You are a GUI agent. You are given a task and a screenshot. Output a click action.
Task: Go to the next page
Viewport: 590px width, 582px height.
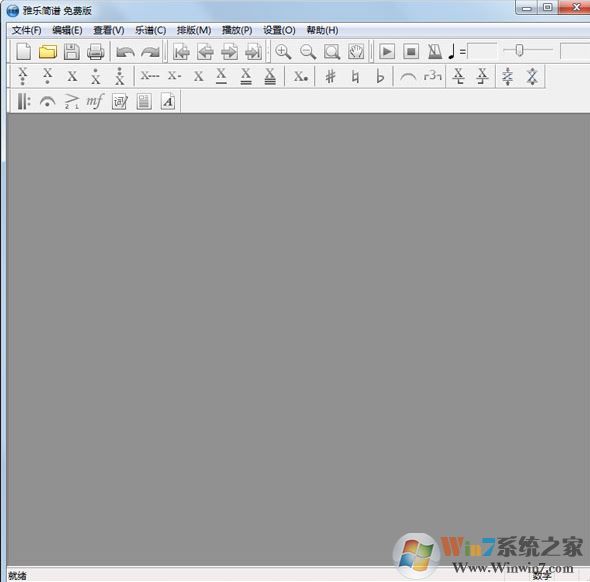pyautogui.click(x=230, y=52)
